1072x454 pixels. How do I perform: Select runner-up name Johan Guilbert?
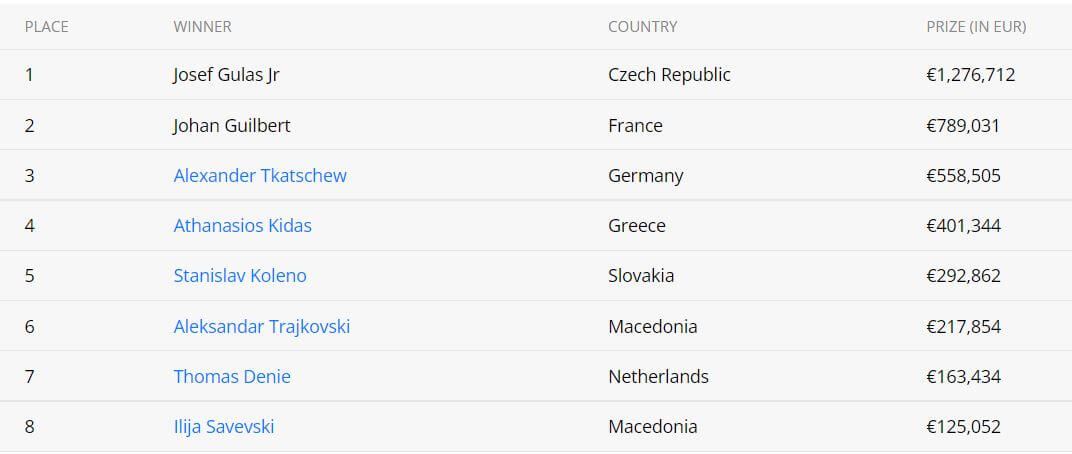tap(232, 126)
